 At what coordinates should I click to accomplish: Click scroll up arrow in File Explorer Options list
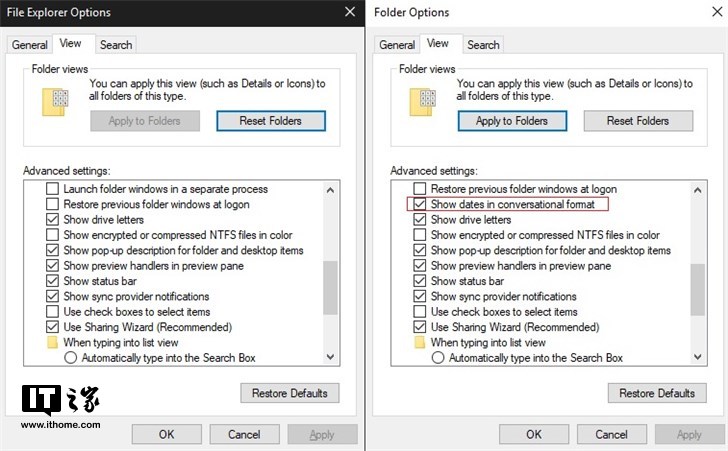tap(330, 190)
